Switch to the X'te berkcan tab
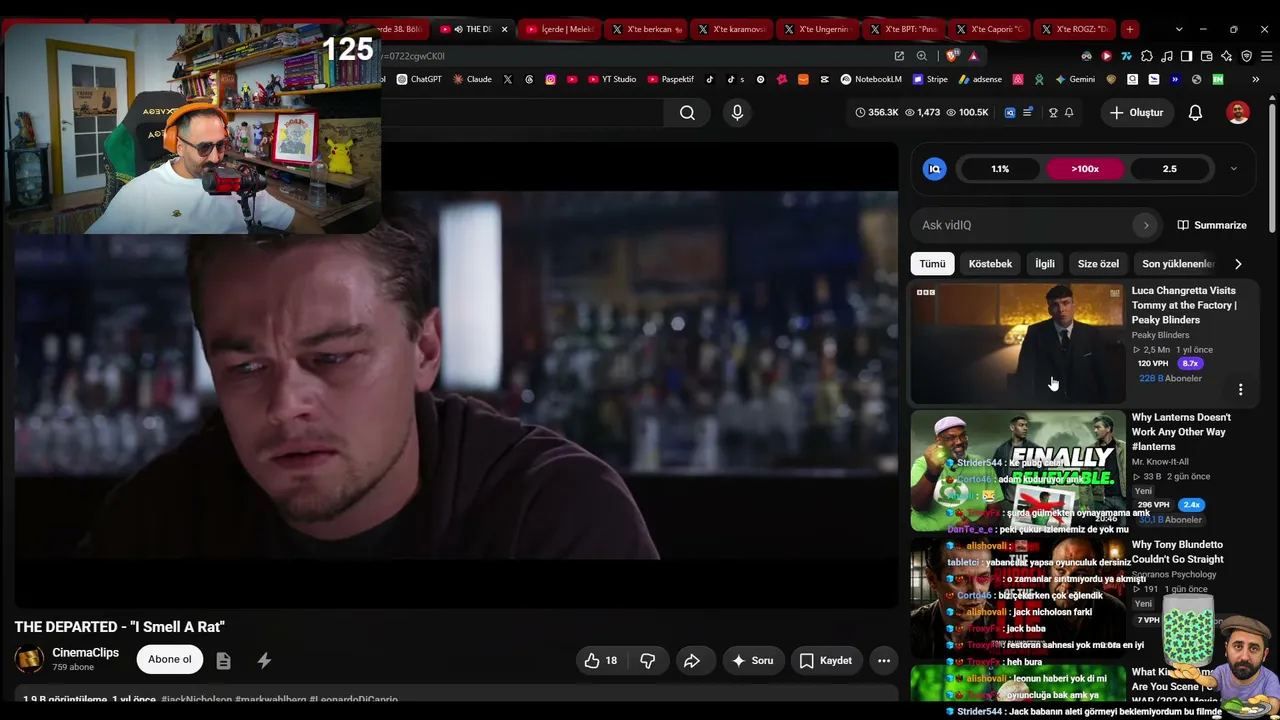Screen dimensions: 1280x720 click(644, 29)
